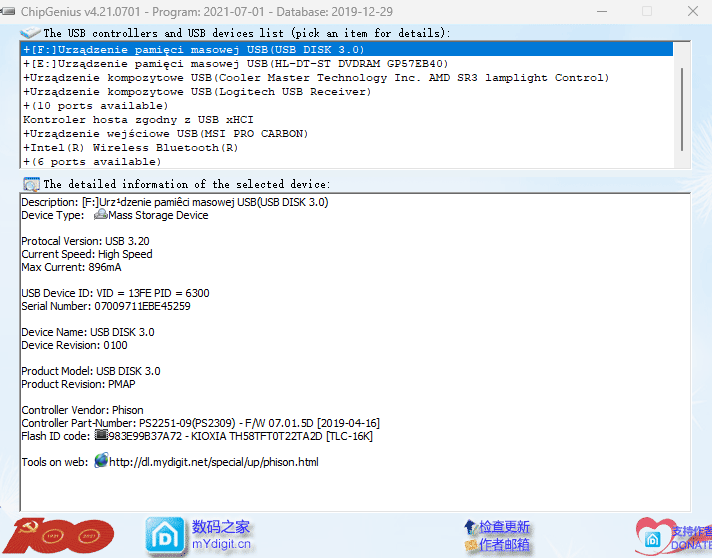Image resolution: width=712 pixels, height=558 pixels.
Task: Click the Product Model: USB DISK 3.0 line
Action: [91, 371]
